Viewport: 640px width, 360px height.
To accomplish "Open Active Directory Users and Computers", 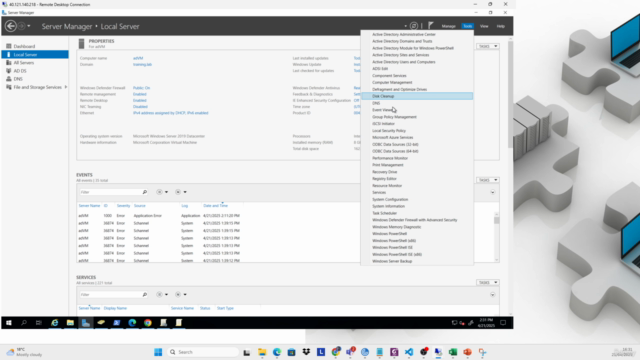I will pyautogui.click(x=417, y=62).
